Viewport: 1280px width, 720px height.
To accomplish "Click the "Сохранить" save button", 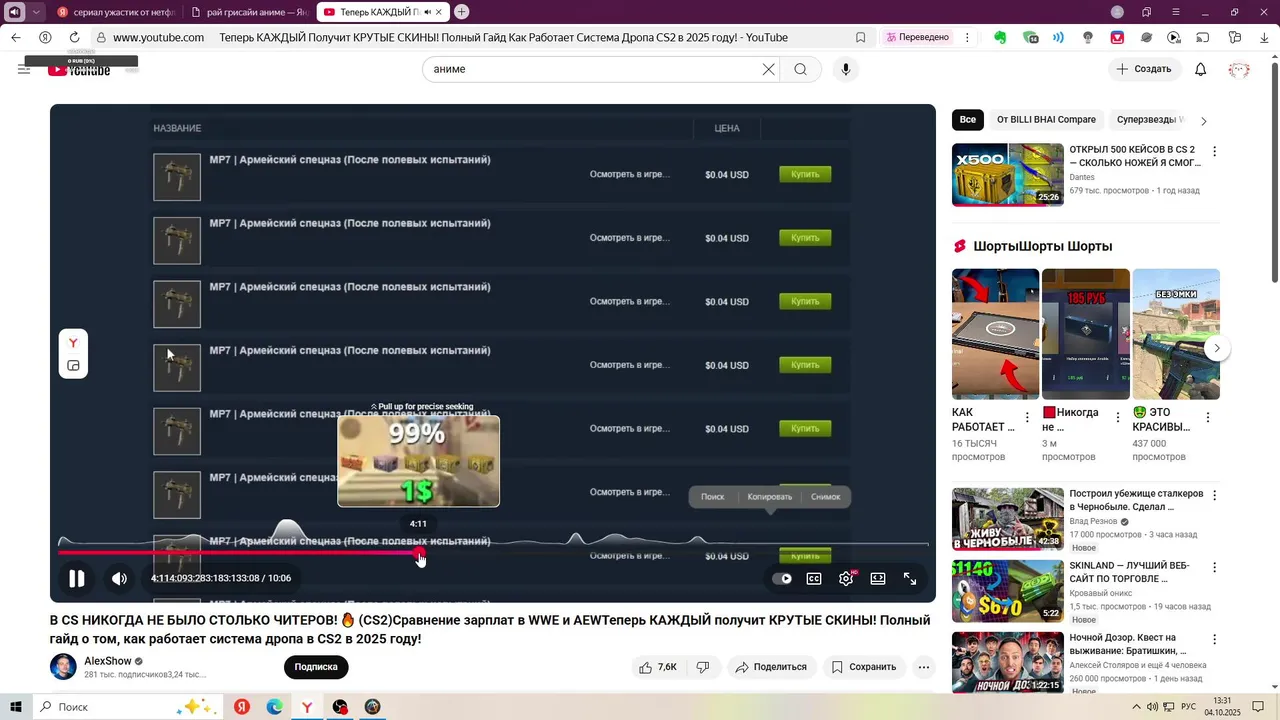I will [x=864, y=667].
